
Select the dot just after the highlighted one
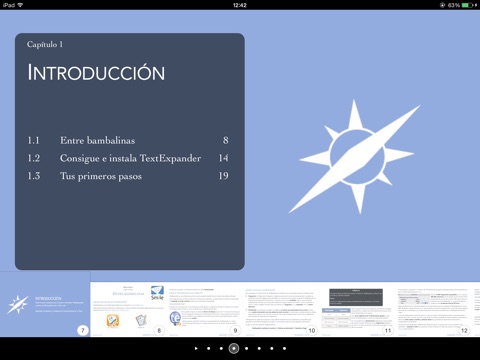tap(246, 348)
